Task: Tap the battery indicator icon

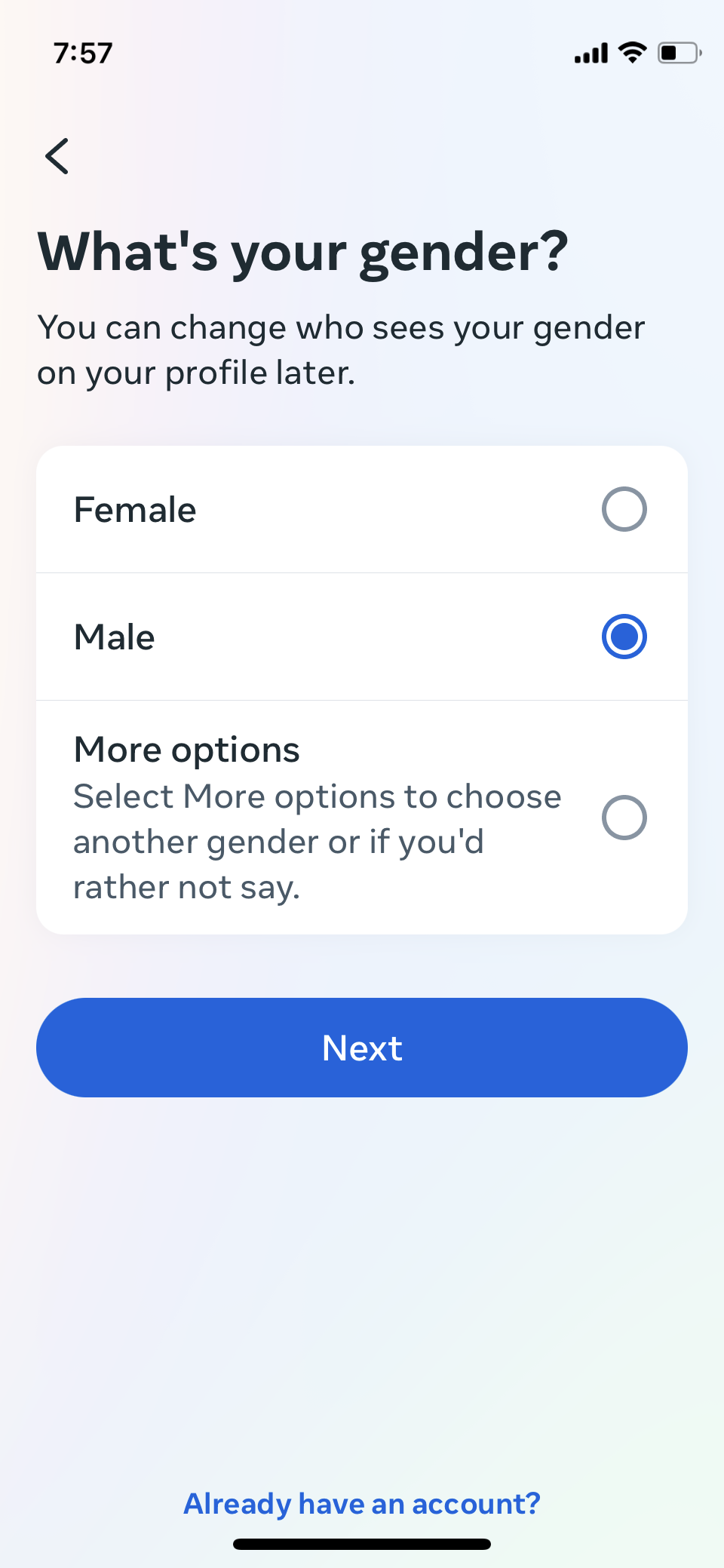Action: 680,53
